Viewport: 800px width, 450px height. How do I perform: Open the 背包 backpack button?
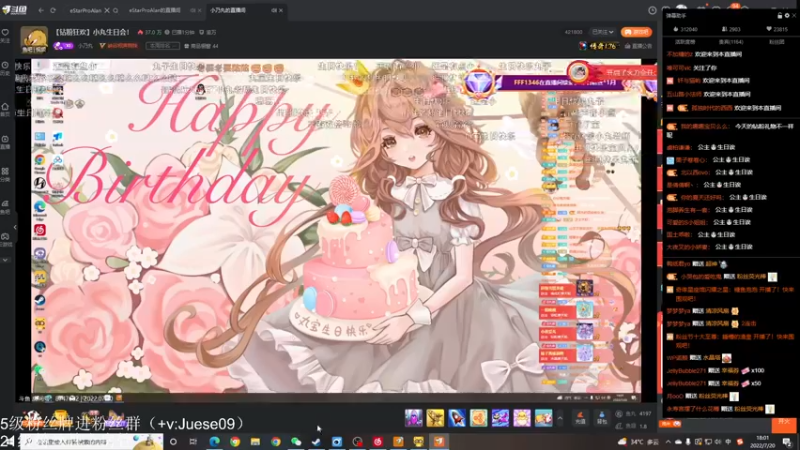[602, 418]
